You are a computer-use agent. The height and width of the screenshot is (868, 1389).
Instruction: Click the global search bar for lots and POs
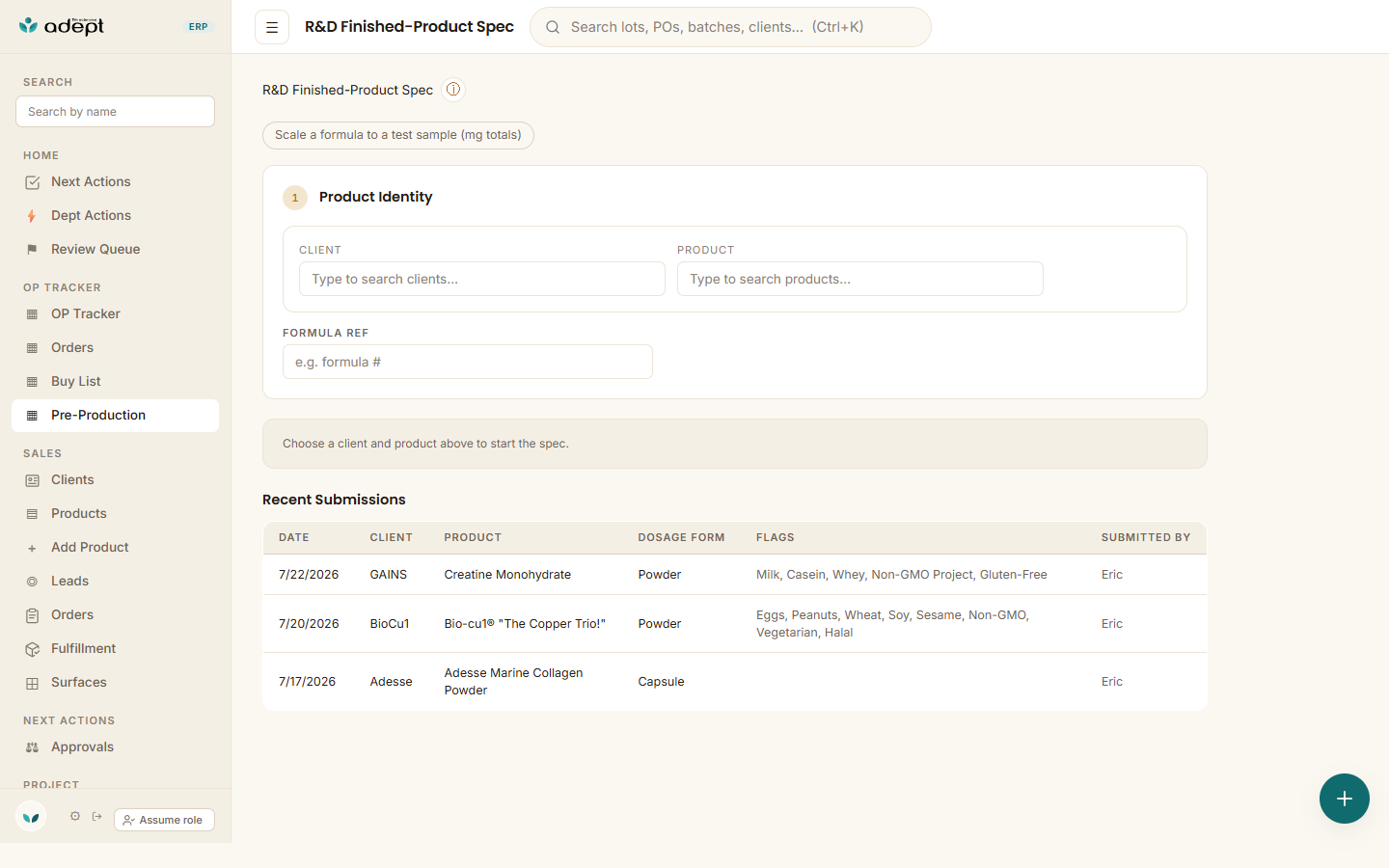(x=730, y=27)
